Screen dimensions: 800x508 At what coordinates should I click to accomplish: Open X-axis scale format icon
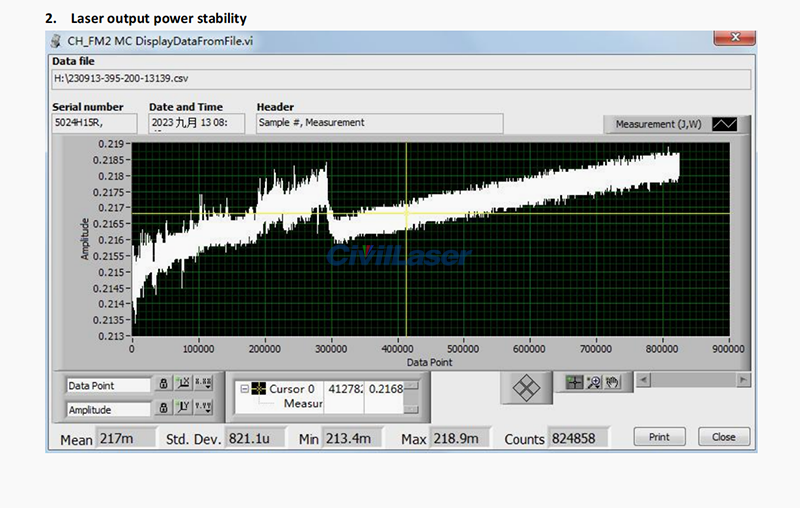[x=203, y=384]
